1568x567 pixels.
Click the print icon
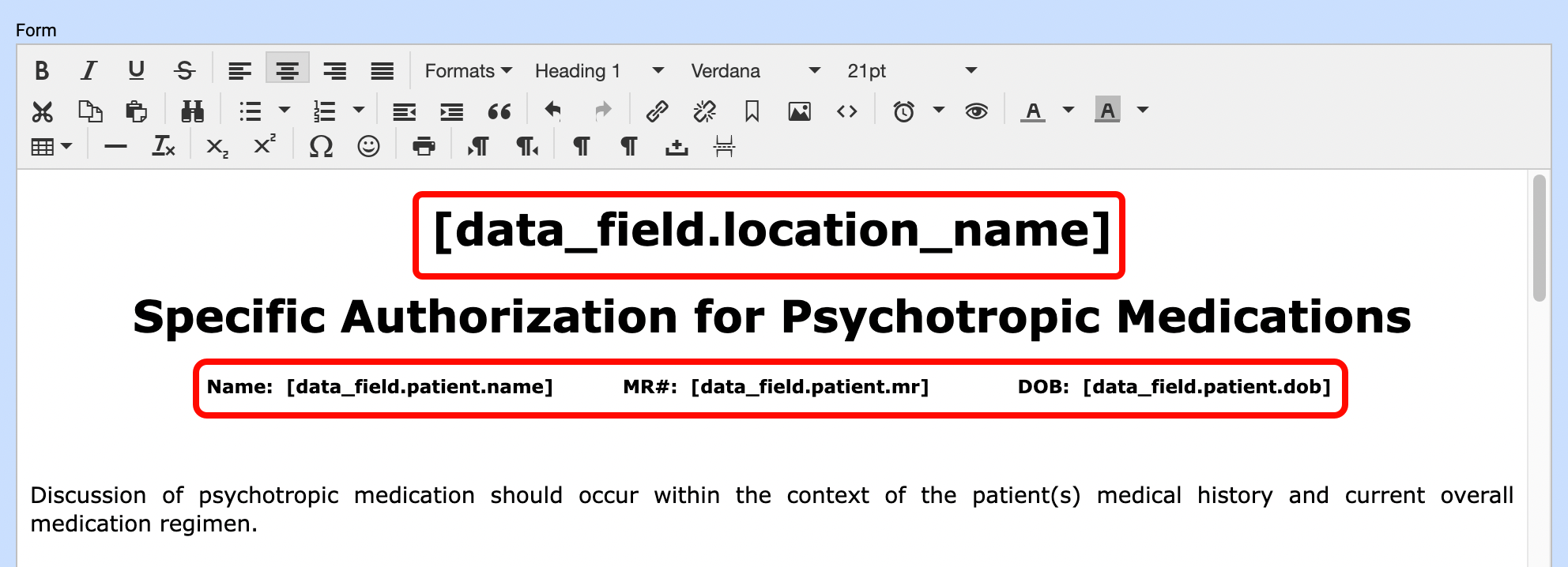424,147
